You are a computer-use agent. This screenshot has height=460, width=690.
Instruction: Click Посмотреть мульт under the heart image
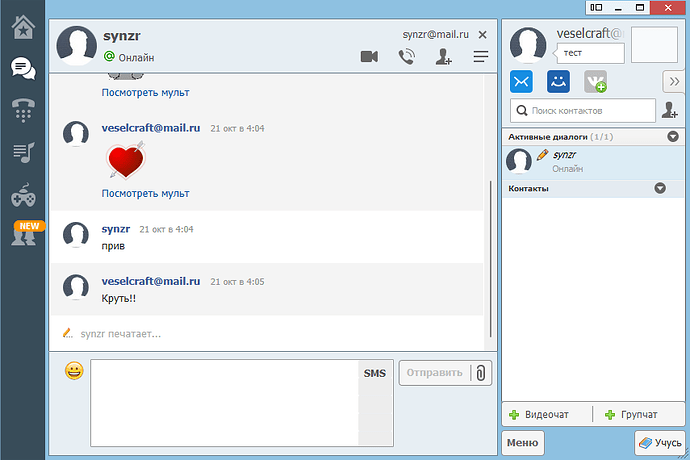point(145,193)
